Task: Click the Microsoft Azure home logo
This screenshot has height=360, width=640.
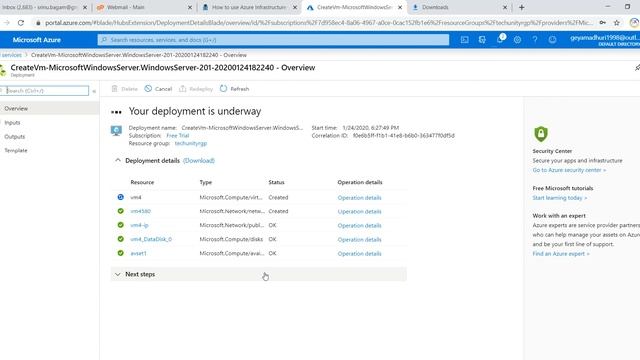Action: pos(37,40)
